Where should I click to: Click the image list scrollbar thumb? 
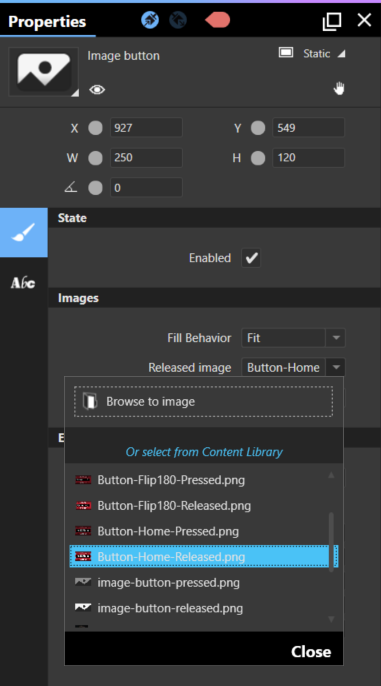pyautogui.click(x=331, y=542)
